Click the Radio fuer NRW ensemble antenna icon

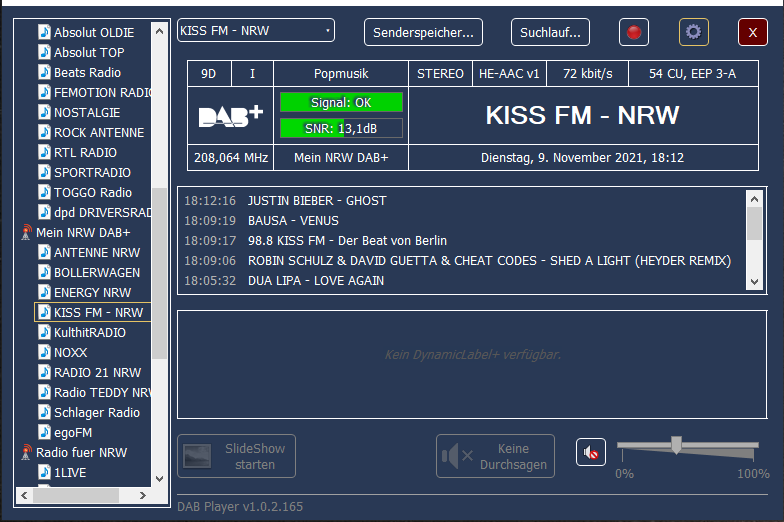pos(26,453)
